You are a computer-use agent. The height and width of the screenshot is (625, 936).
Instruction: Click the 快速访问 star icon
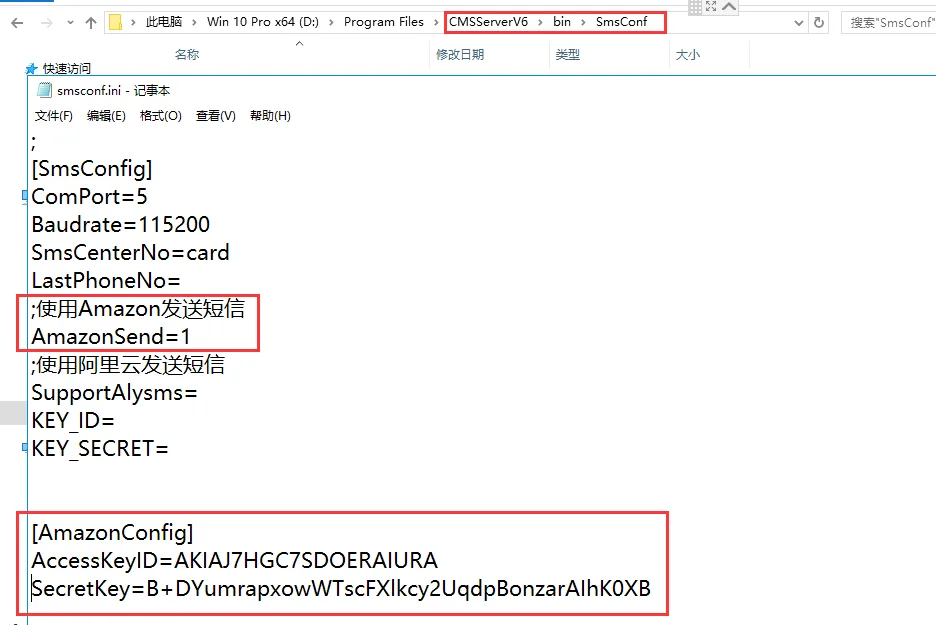pos(32,69)
